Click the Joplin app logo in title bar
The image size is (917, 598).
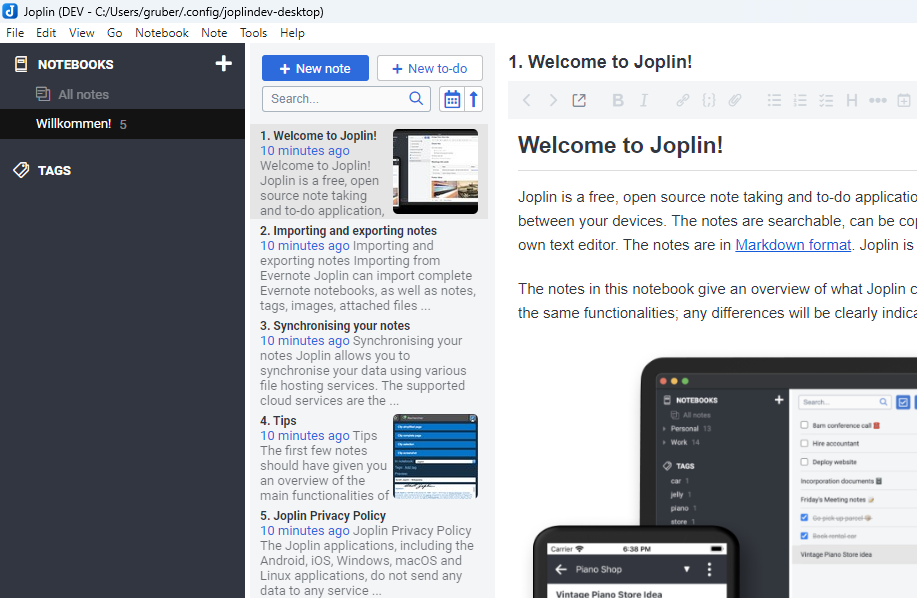[x=10, y=11]
